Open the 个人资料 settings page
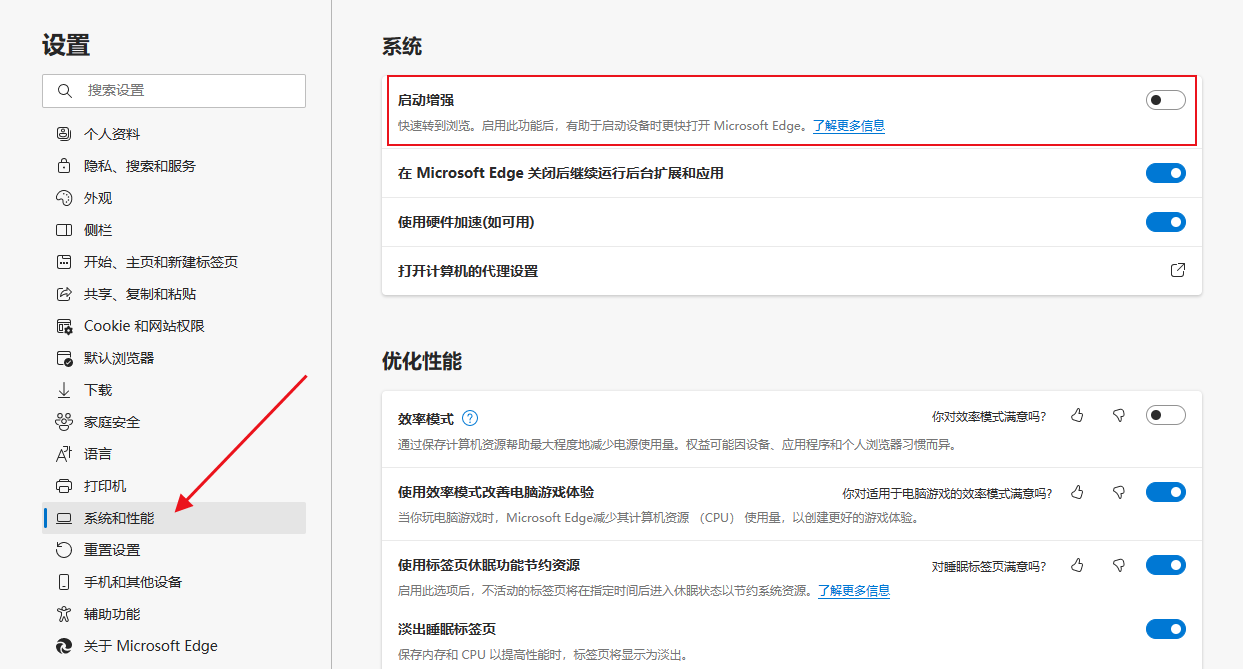 174,134
